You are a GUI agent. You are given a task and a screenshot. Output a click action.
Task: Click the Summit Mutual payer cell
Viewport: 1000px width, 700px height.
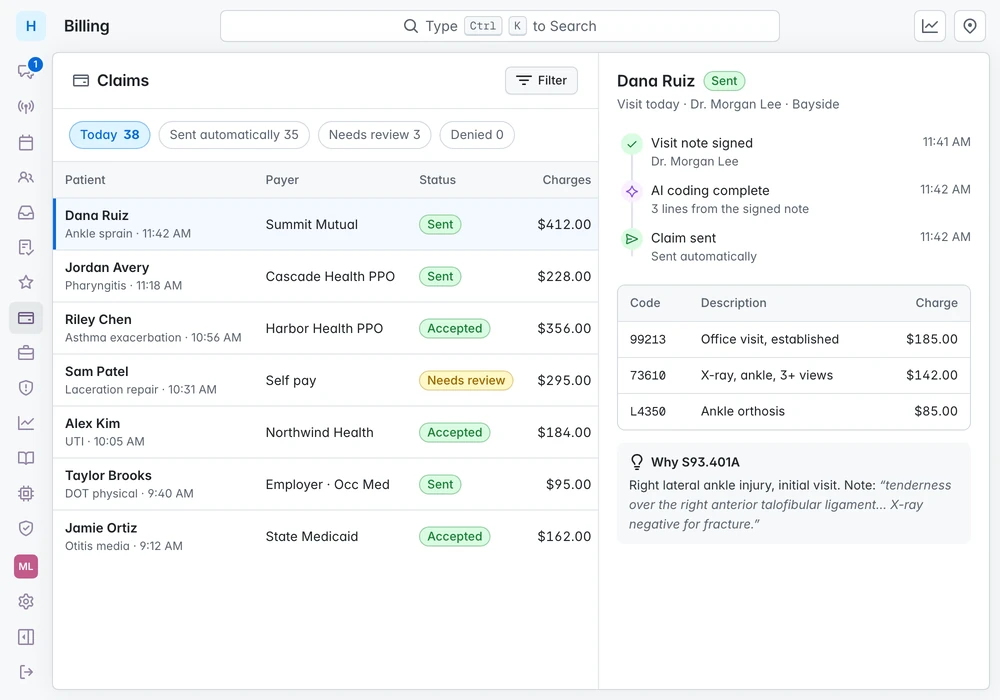[312, 224]
